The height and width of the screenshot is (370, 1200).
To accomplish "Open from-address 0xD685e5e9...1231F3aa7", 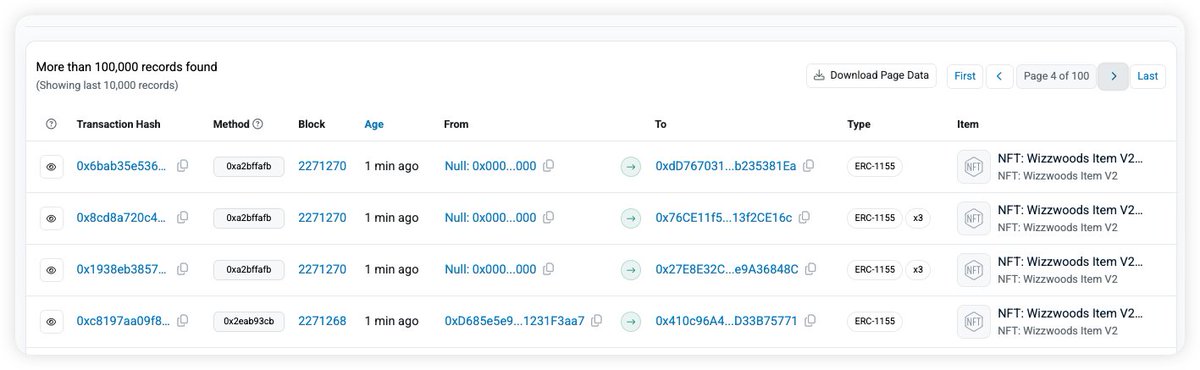I will tap(514, 322).
